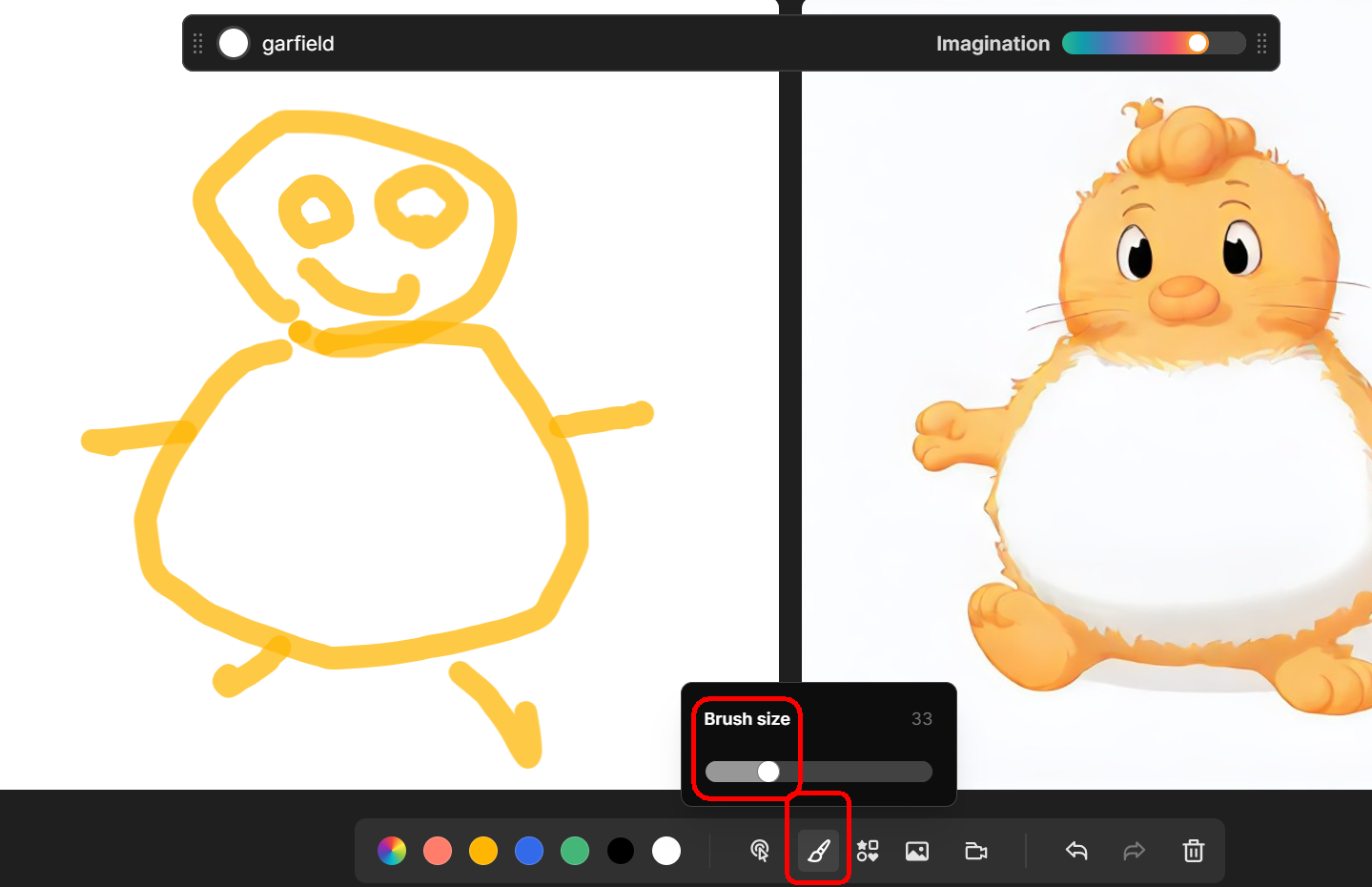Open the rainbow custom color picker
Image resolution: width=1372 pixels, height=887 pixels.
pos(392,851)
